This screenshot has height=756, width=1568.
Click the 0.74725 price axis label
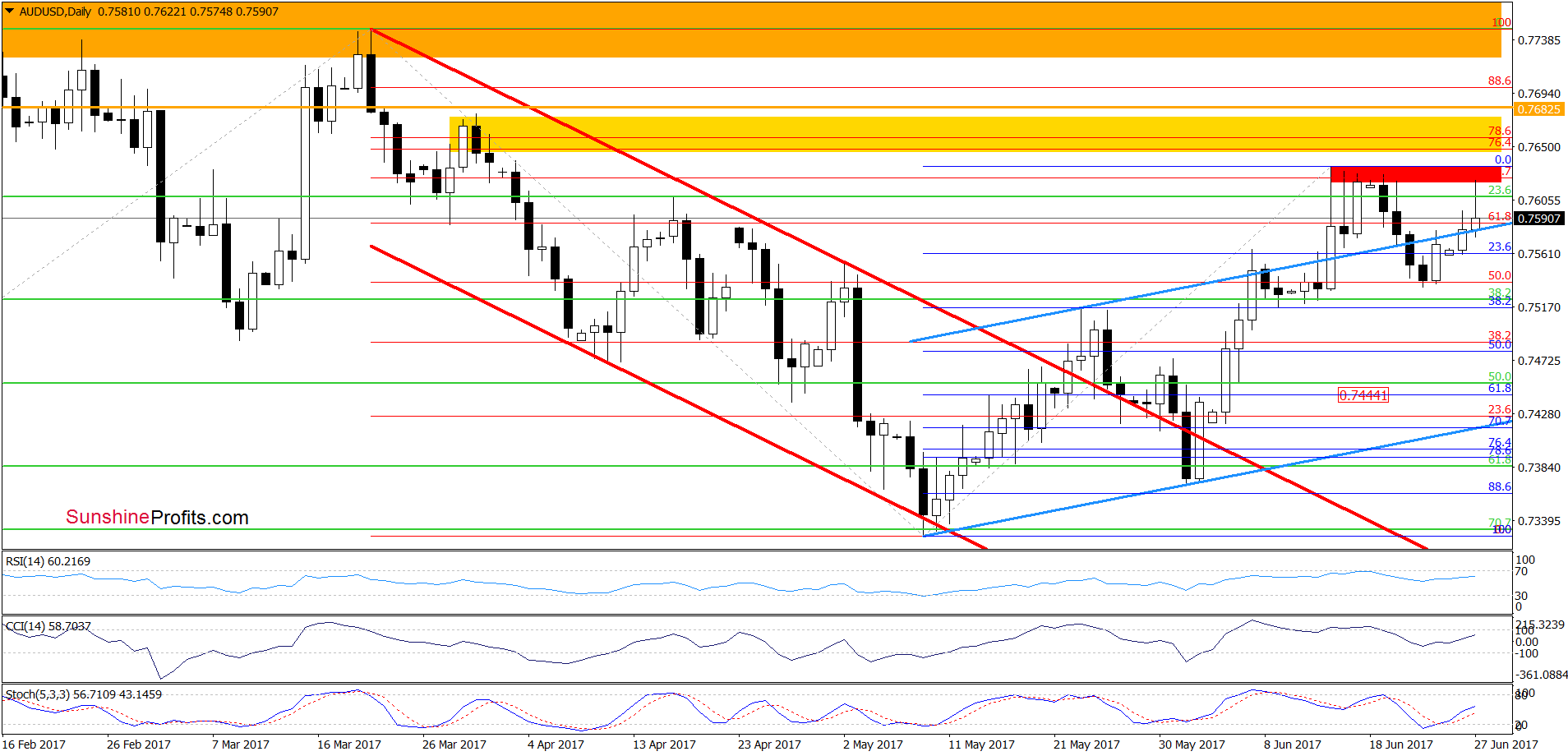pyautogui.click(x=1538, y=361)
